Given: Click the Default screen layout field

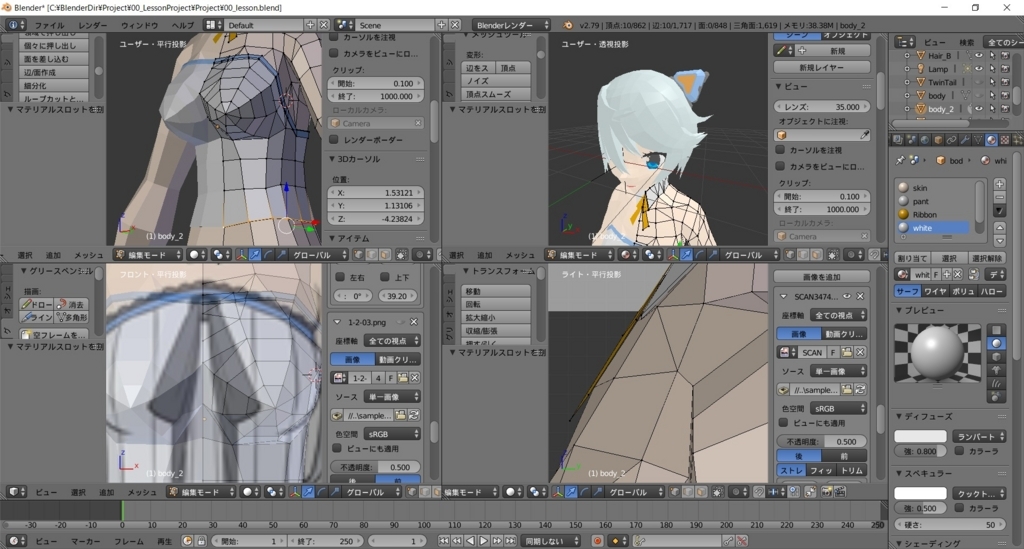Looking at the screenshot, I should pyautogui.click(x=264, y=25).
